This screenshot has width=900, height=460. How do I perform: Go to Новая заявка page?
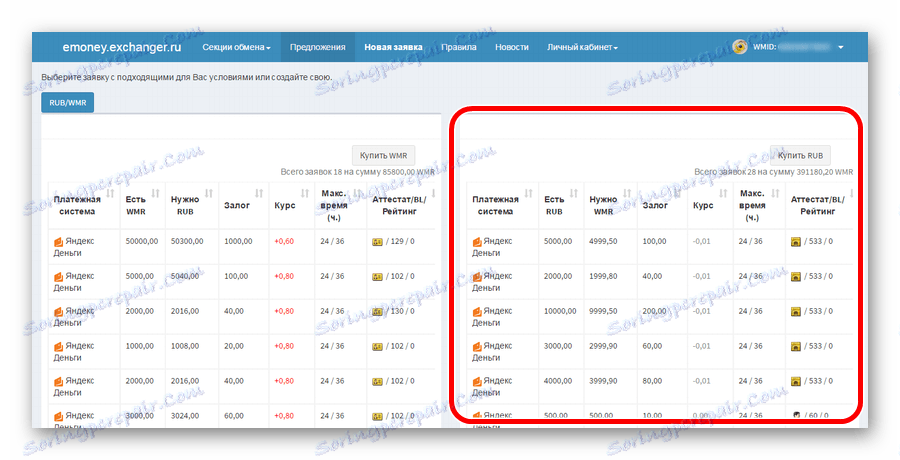coord(393,47)
